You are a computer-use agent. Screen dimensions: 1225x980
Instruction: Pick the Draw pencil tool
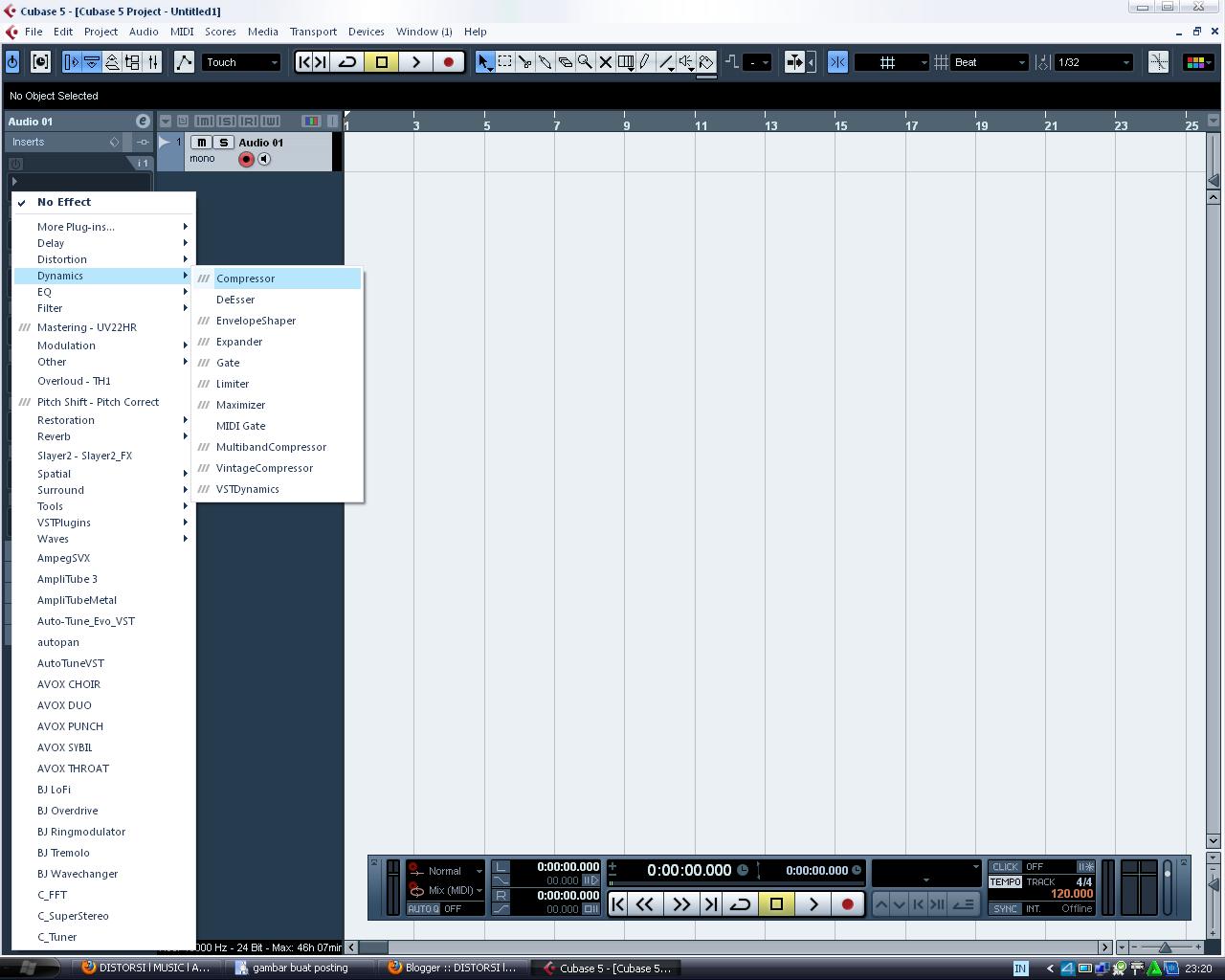pyautogui.click(x=645, y=62)
